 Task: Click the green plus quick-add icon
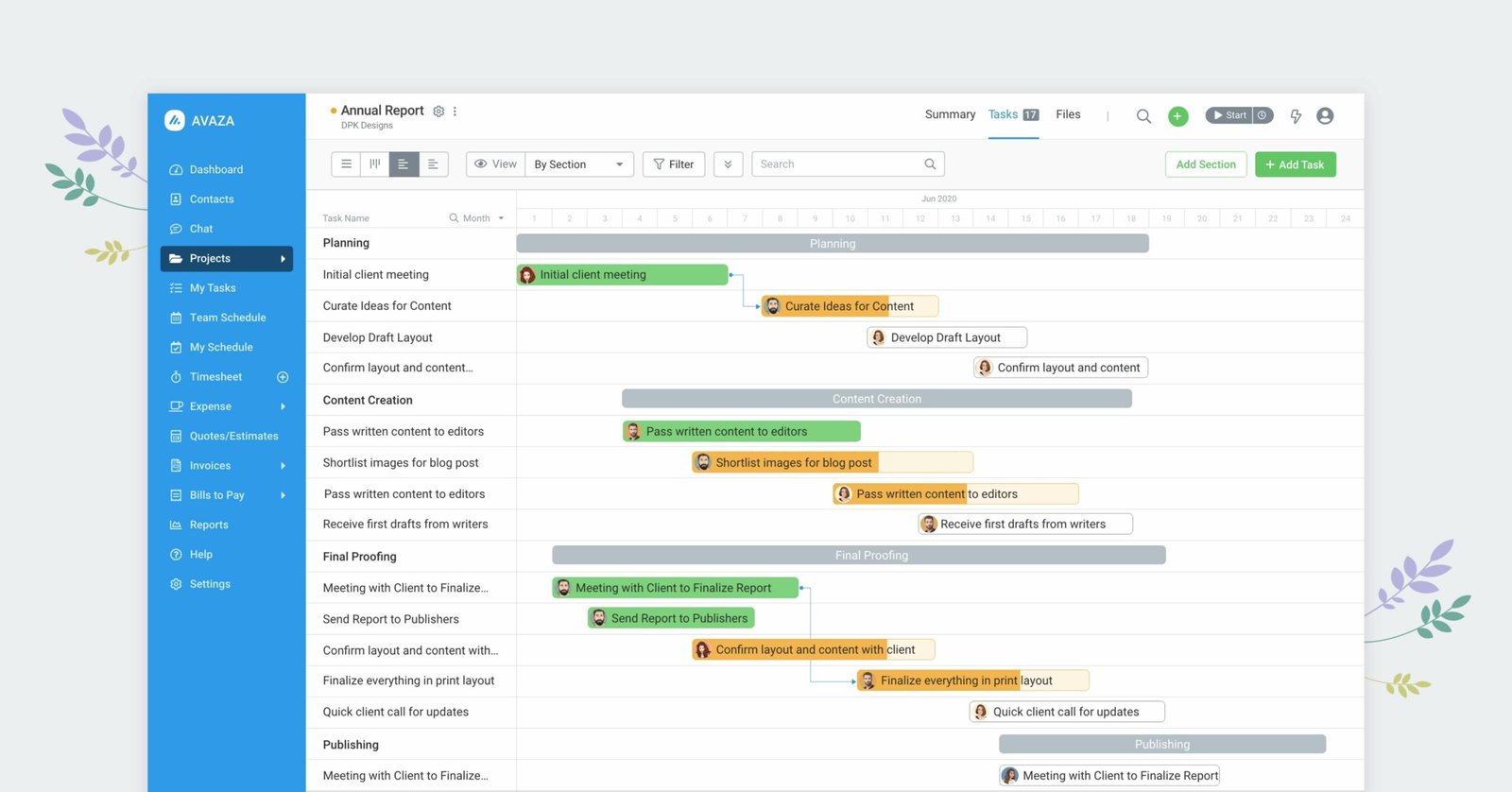click(1177, 116)
